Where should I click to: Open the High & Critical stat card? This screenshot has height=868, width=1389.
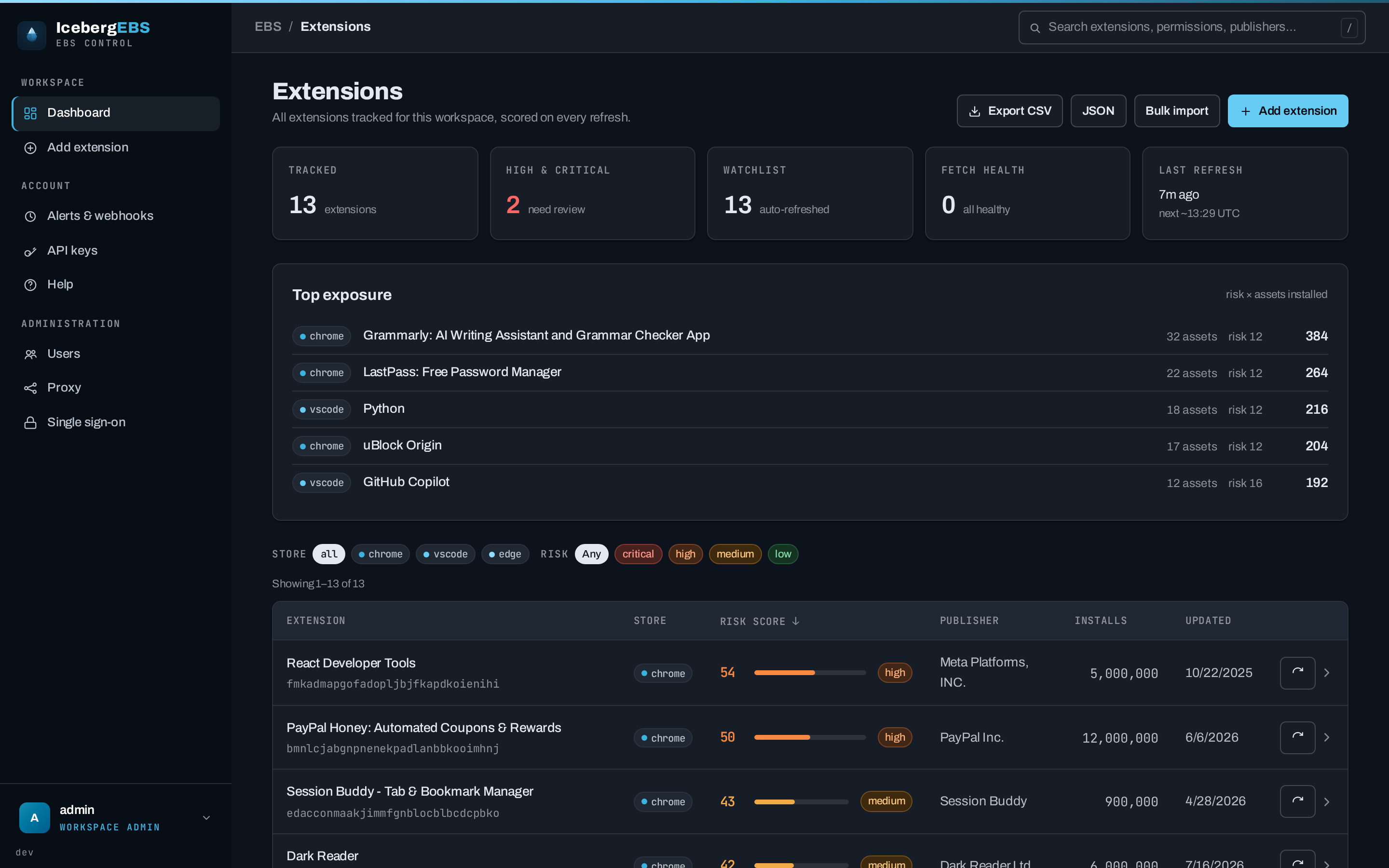[x=592, y=193]
